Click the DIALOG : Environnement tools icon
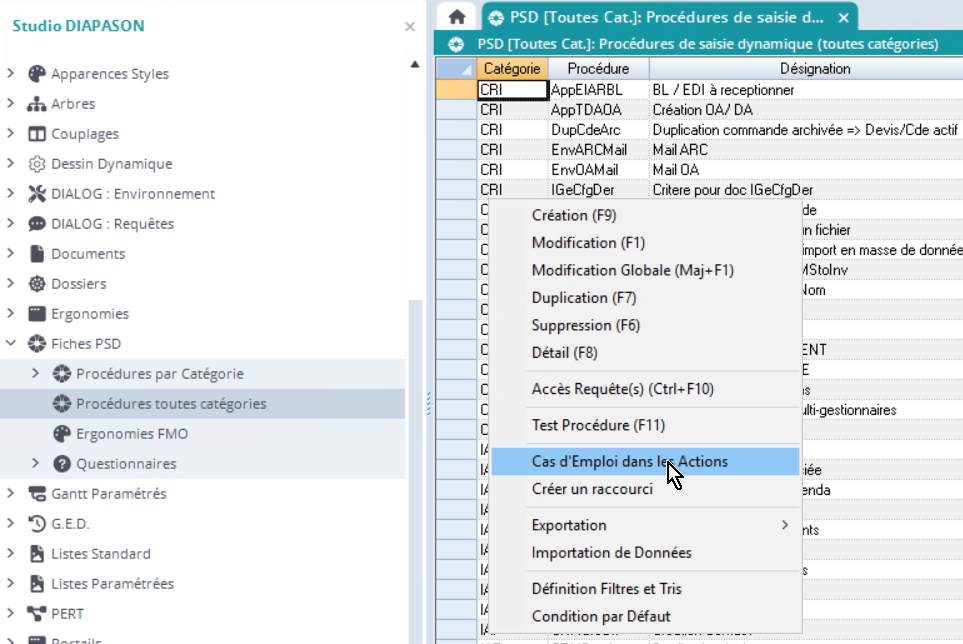This screenshot has height=644, width=963. pos(37,194)
